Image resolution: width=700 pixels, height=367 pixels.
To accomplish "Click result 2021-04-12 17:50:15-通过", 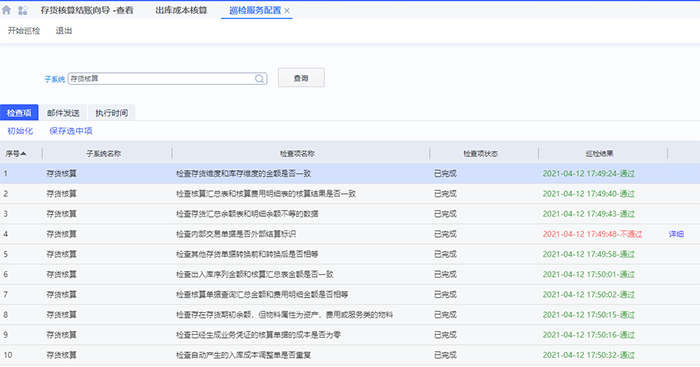I will point(589,315).
